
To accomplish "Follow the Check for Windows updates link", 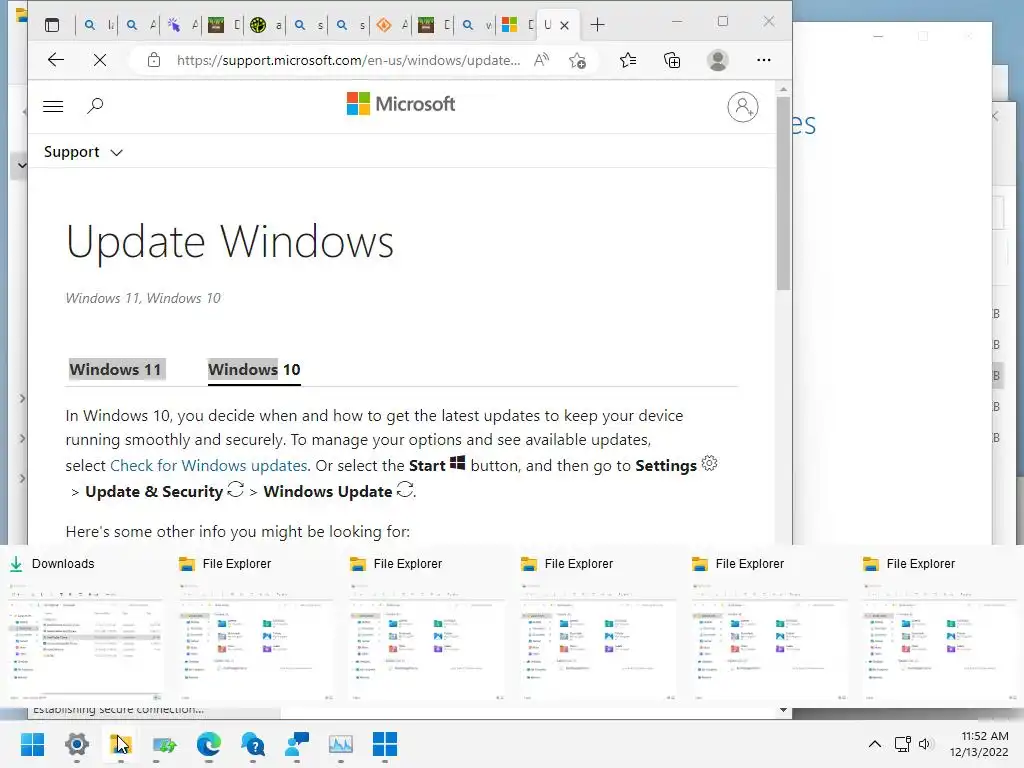I will tap(208, 466).
